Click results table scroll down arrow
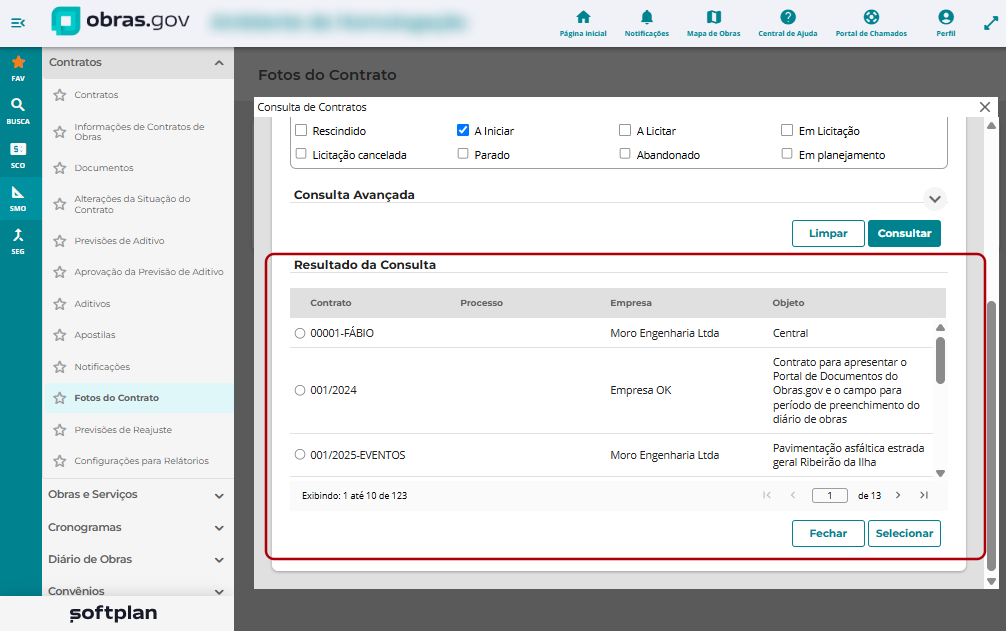 940,473
